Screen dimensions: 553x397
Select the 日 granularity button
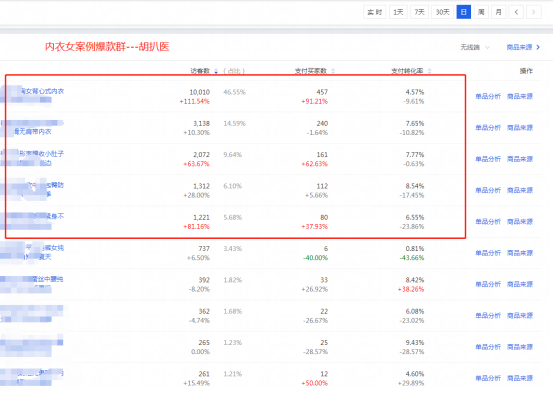point(463,12)
